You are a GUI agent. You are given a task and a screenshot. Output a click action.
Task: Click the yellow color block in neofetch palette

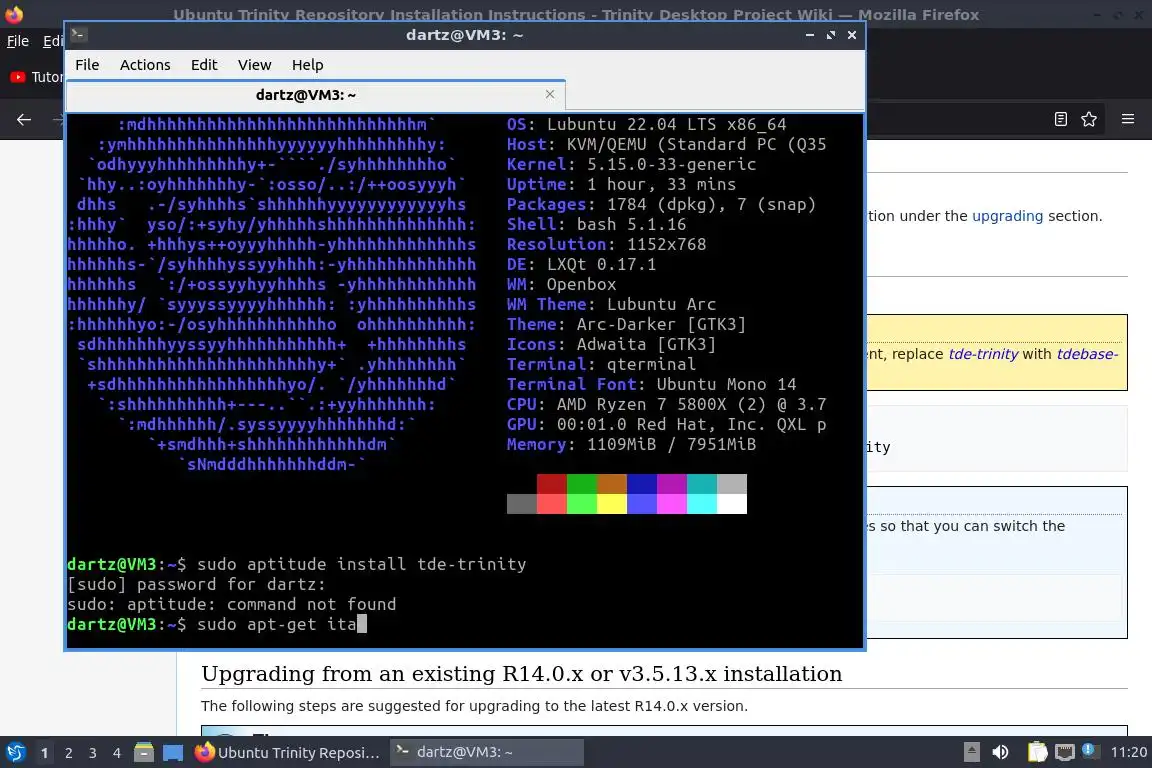[x=611, y=503]
